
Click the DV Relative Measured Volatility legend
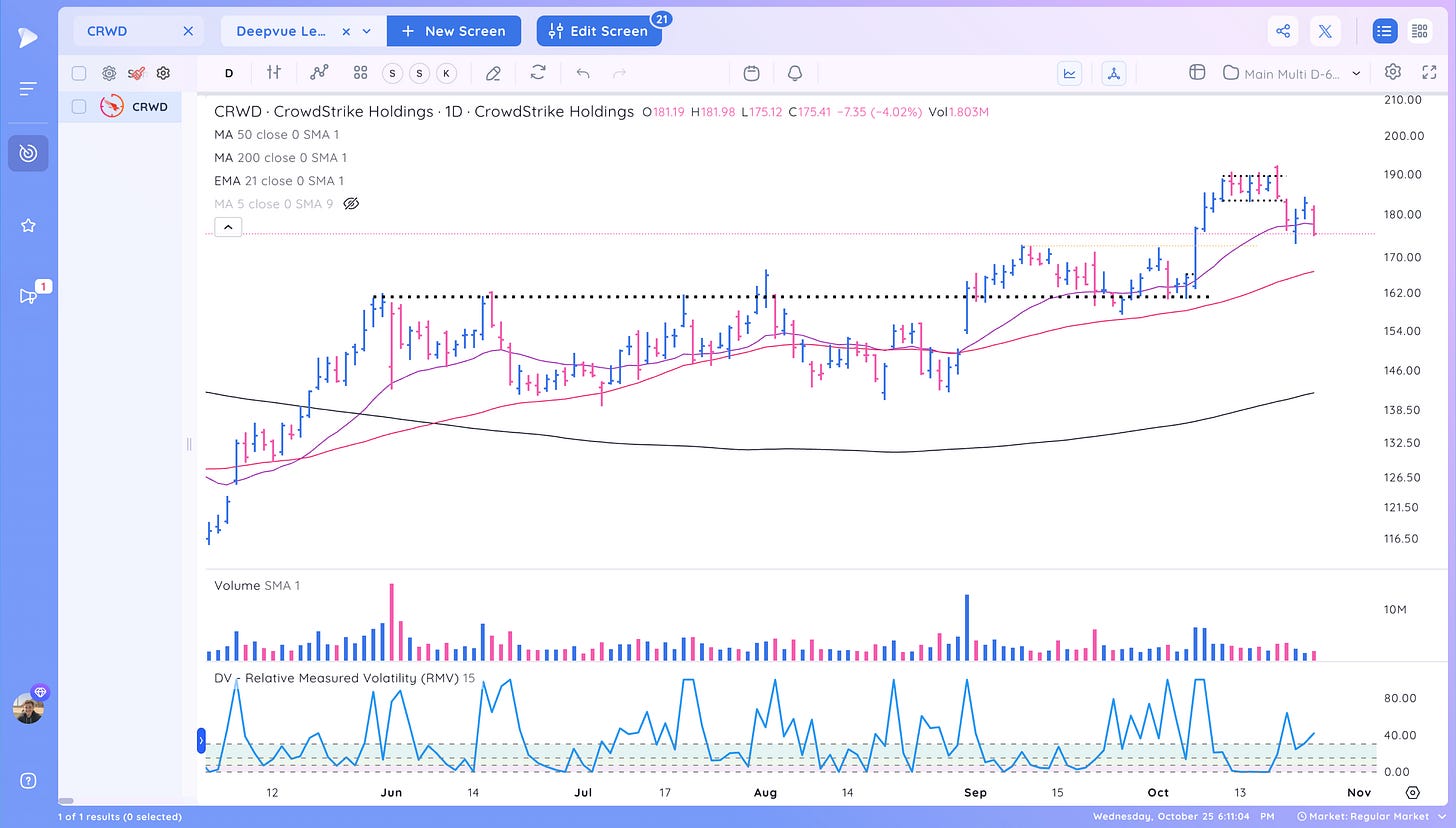(x=344, y=677)
